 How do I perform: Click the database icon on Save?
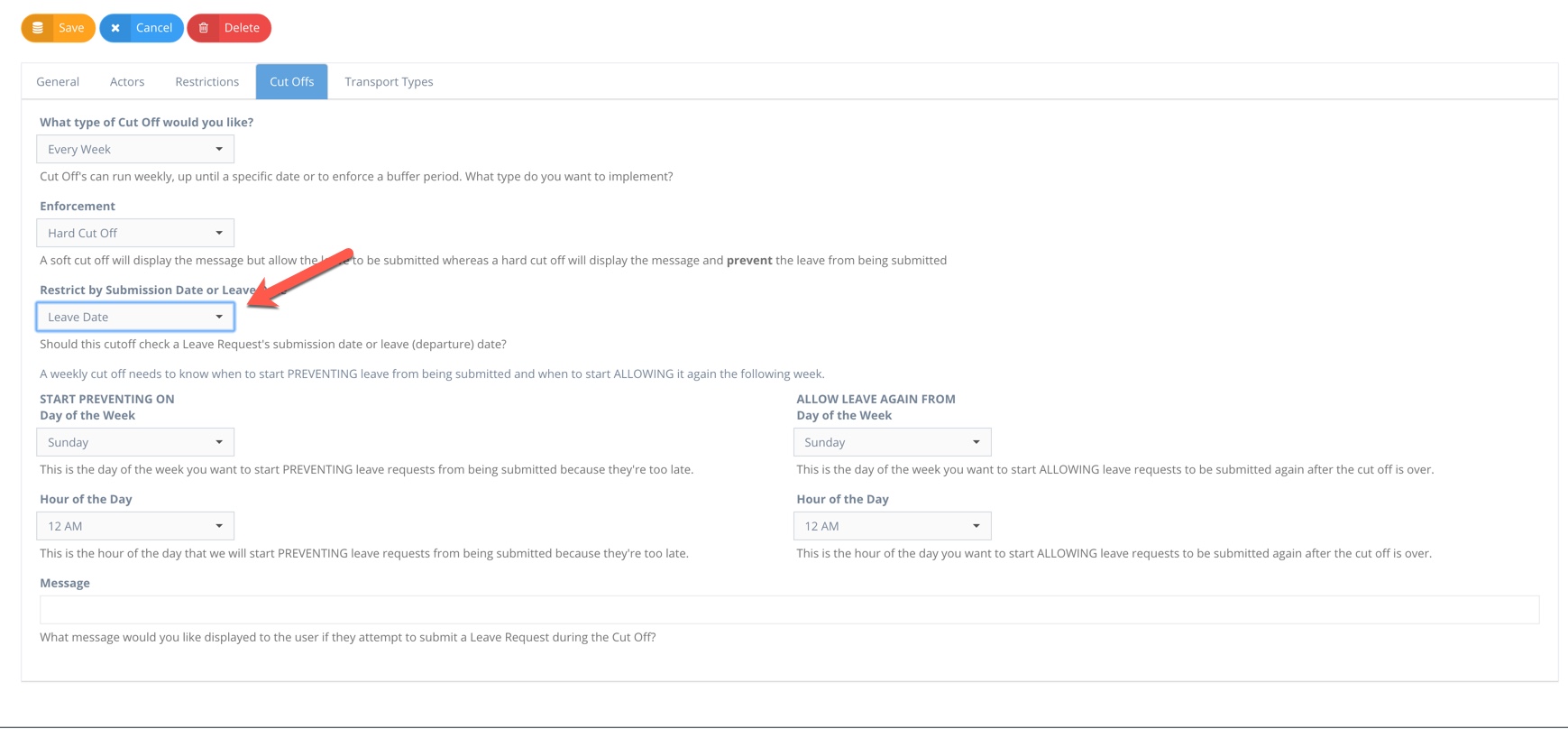tap(38, 28)
